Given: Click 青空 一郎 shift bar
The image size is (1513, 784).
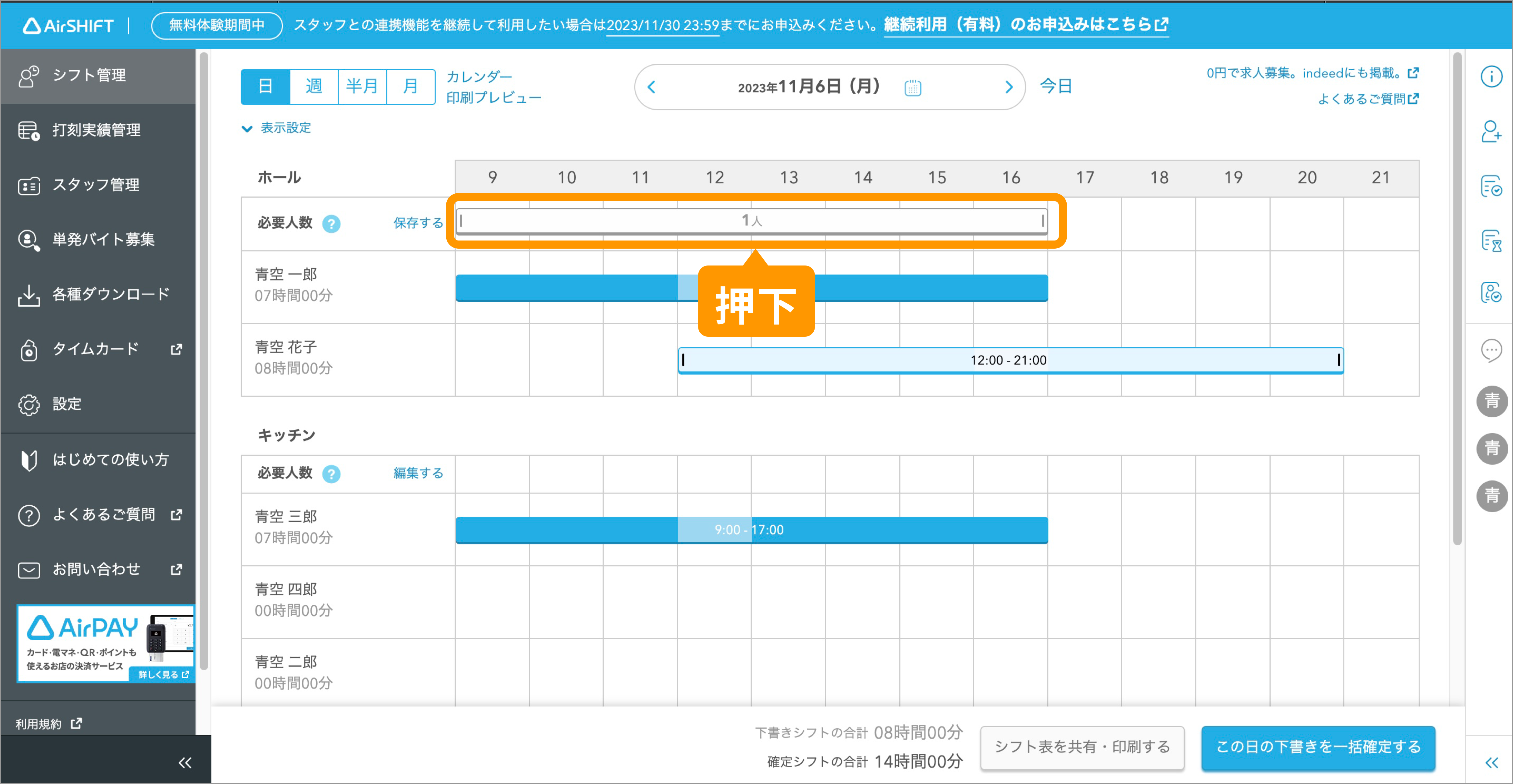Looking at the screenshot, I should [x=752, y=288].
